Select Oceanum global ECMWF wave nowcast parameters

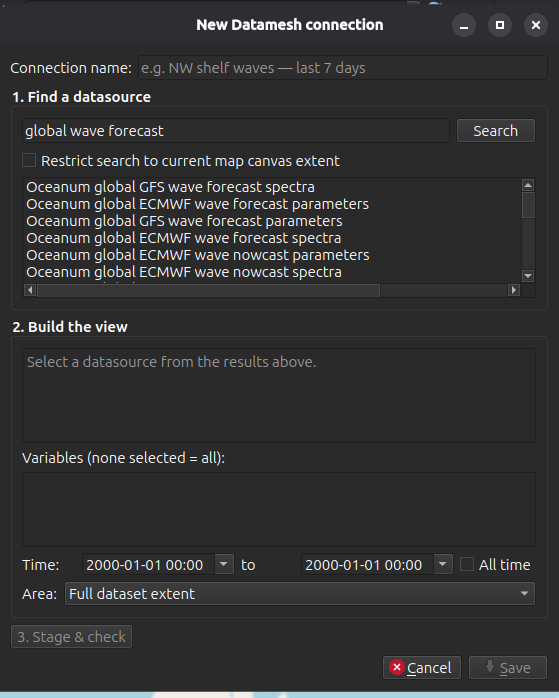coord(198,255)
